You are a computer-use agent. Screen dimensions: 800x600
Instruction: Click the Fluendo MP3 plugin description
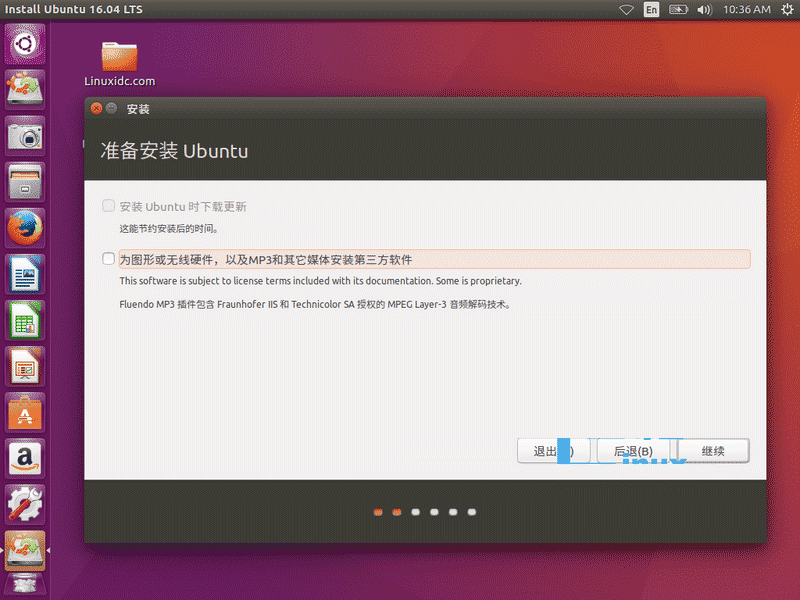pyautogui.click(x=315, y=305)
